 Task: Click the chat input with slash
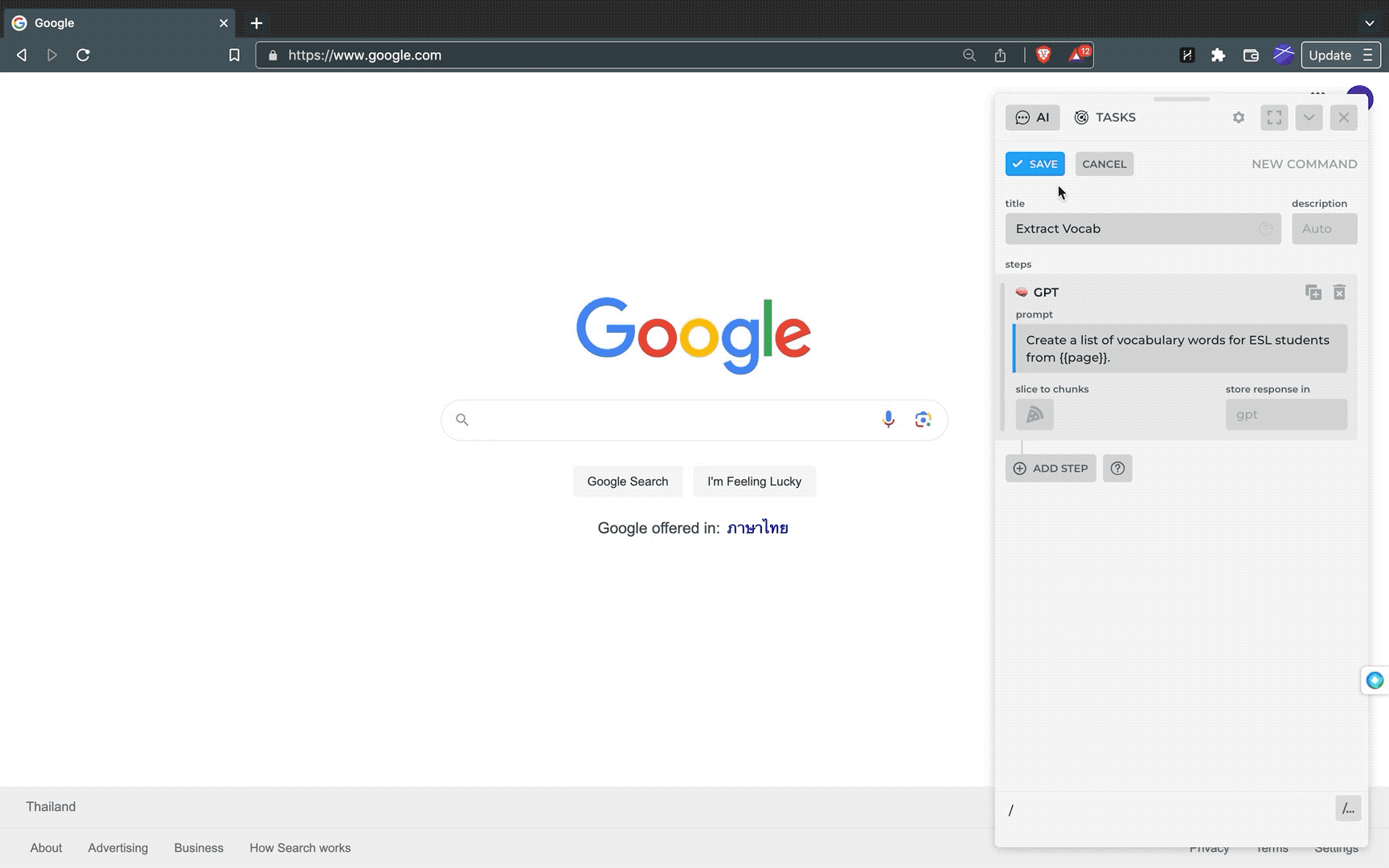pos(1166,809)
